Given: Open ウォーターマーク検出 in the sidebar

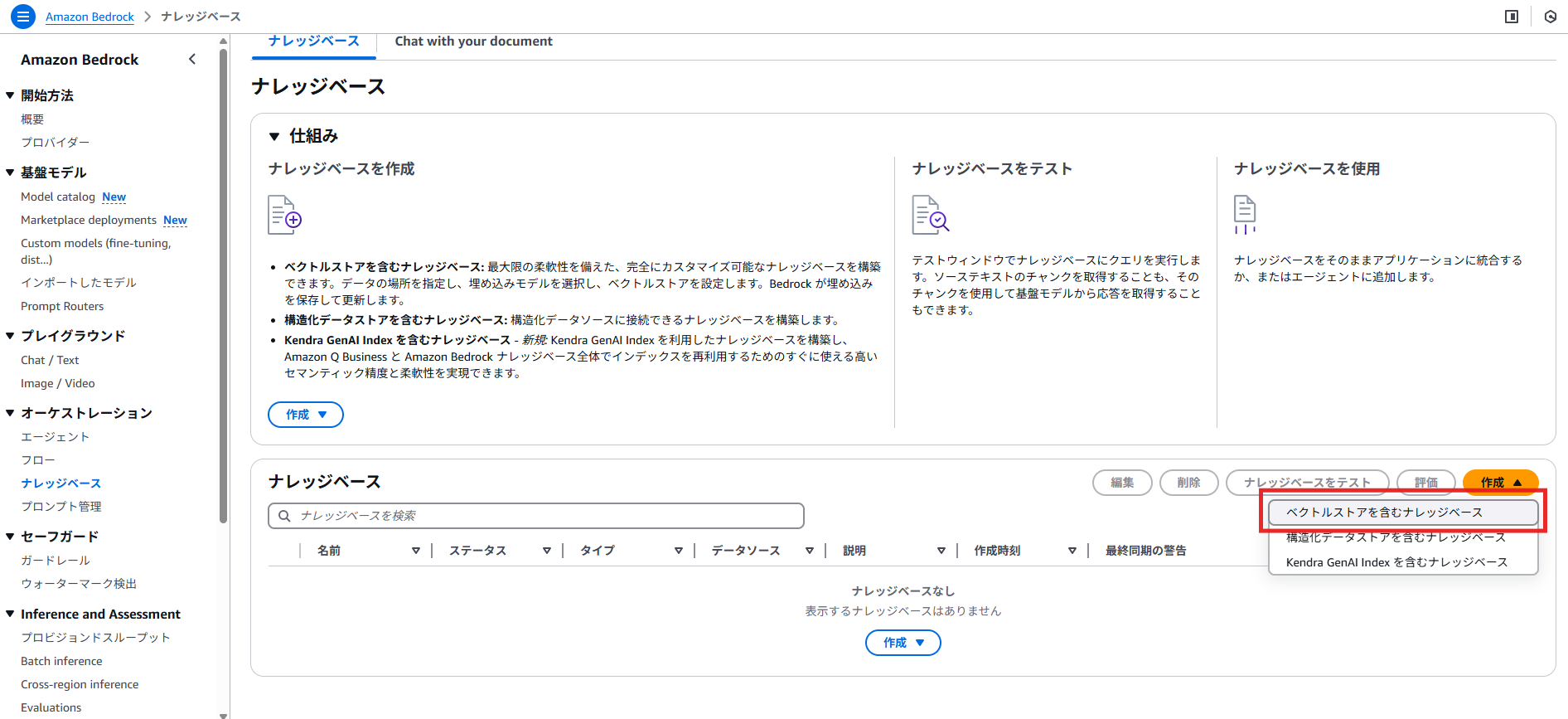Looking at the screenshot, I should [79, 584].
